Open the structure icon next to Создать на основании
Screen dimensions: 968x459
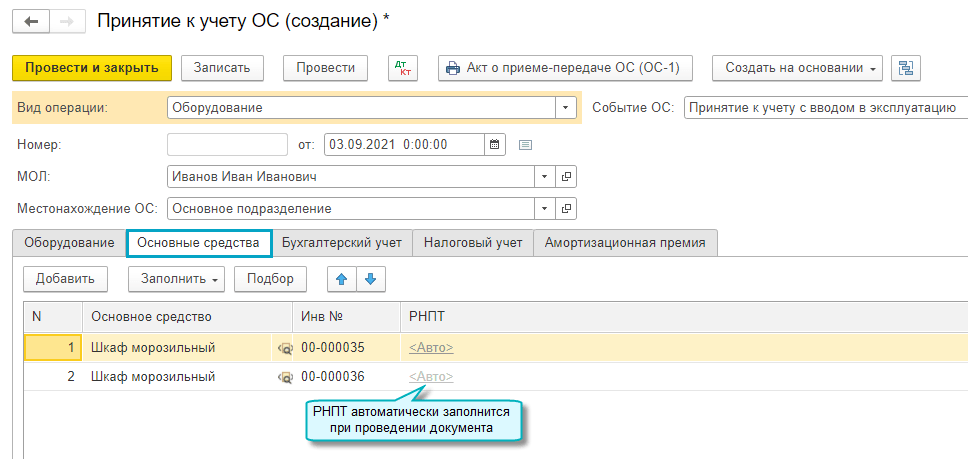(x=906, y=67)
